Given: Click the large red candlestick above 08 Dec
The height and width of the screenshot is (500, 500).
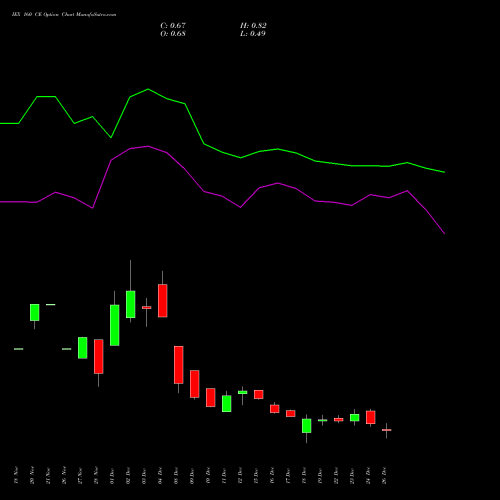Looking at the screenshot, I should coord(179,365).
